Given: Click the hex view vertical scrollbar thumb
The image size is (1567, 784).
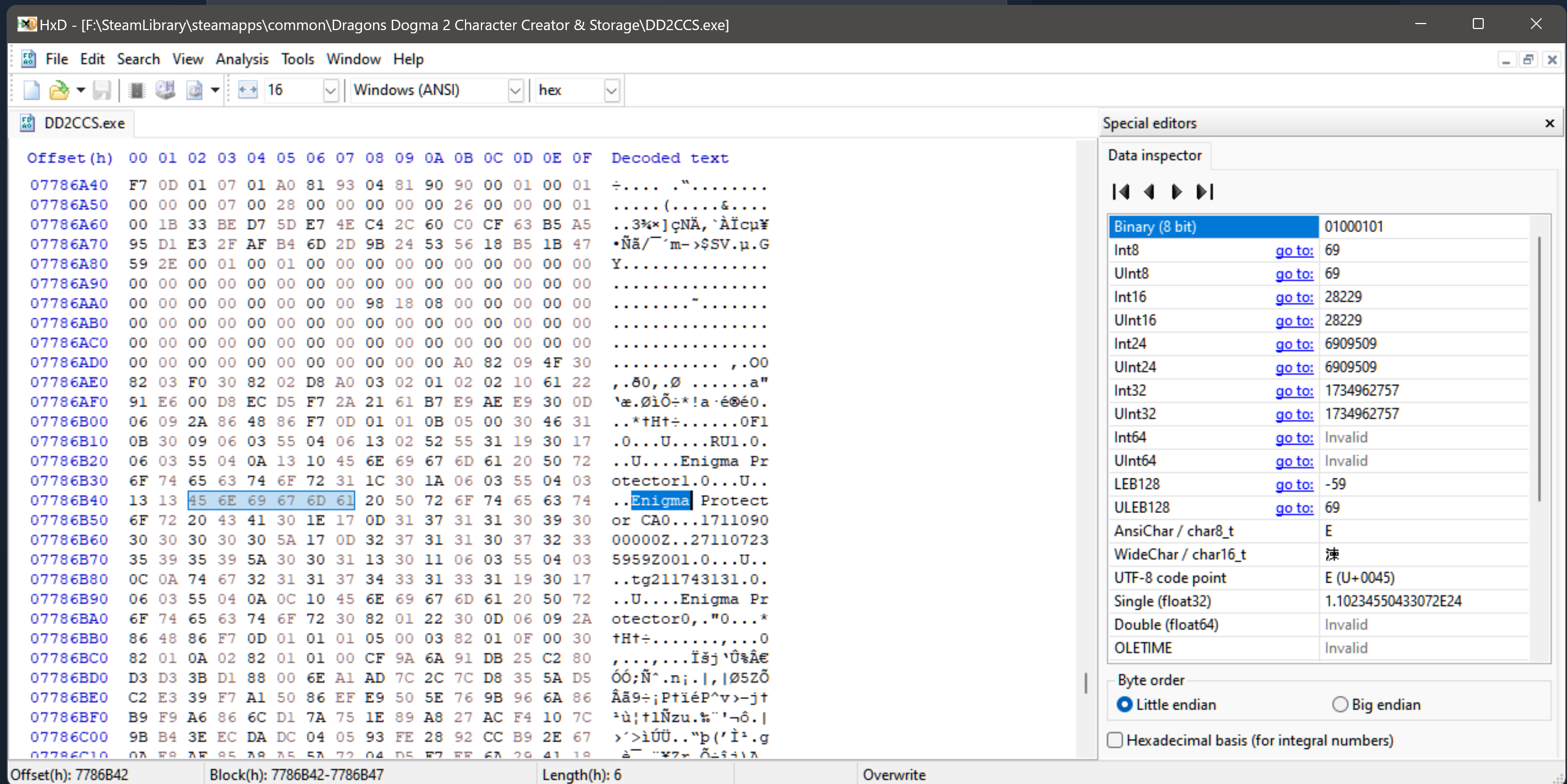Looking at the screenshot, I should (x=1086, y=682).
